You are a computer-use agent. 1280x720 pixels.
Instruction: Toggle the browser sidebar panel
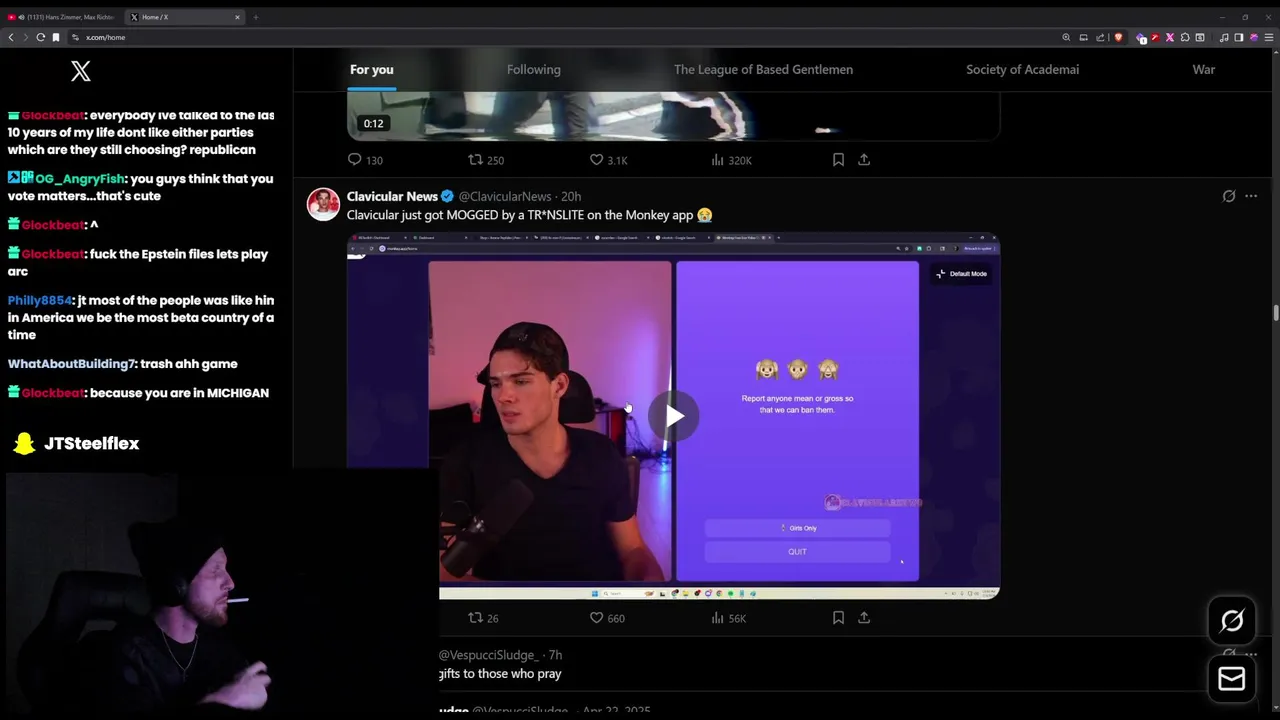[1239, 37]
